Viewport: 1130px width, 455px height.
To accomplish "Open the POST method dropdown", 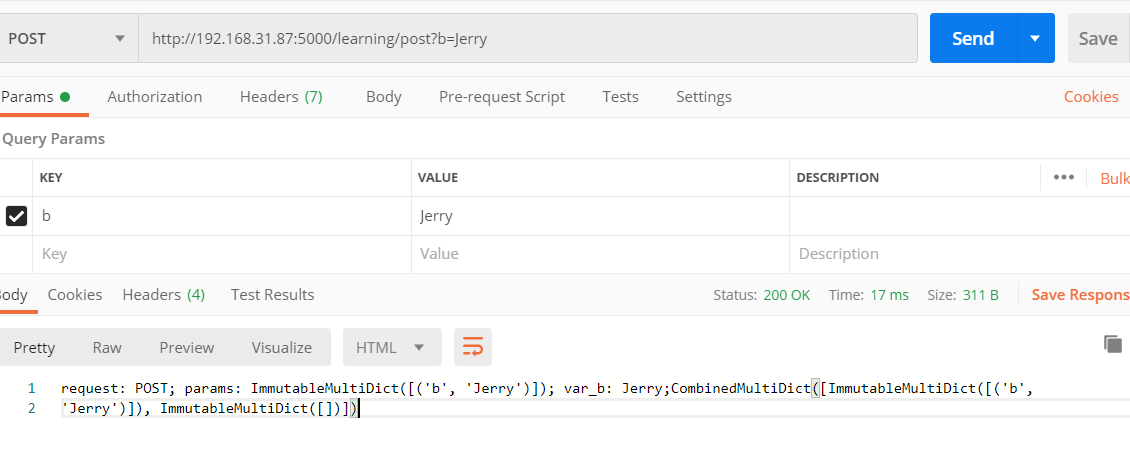I will tap(67, 39).
